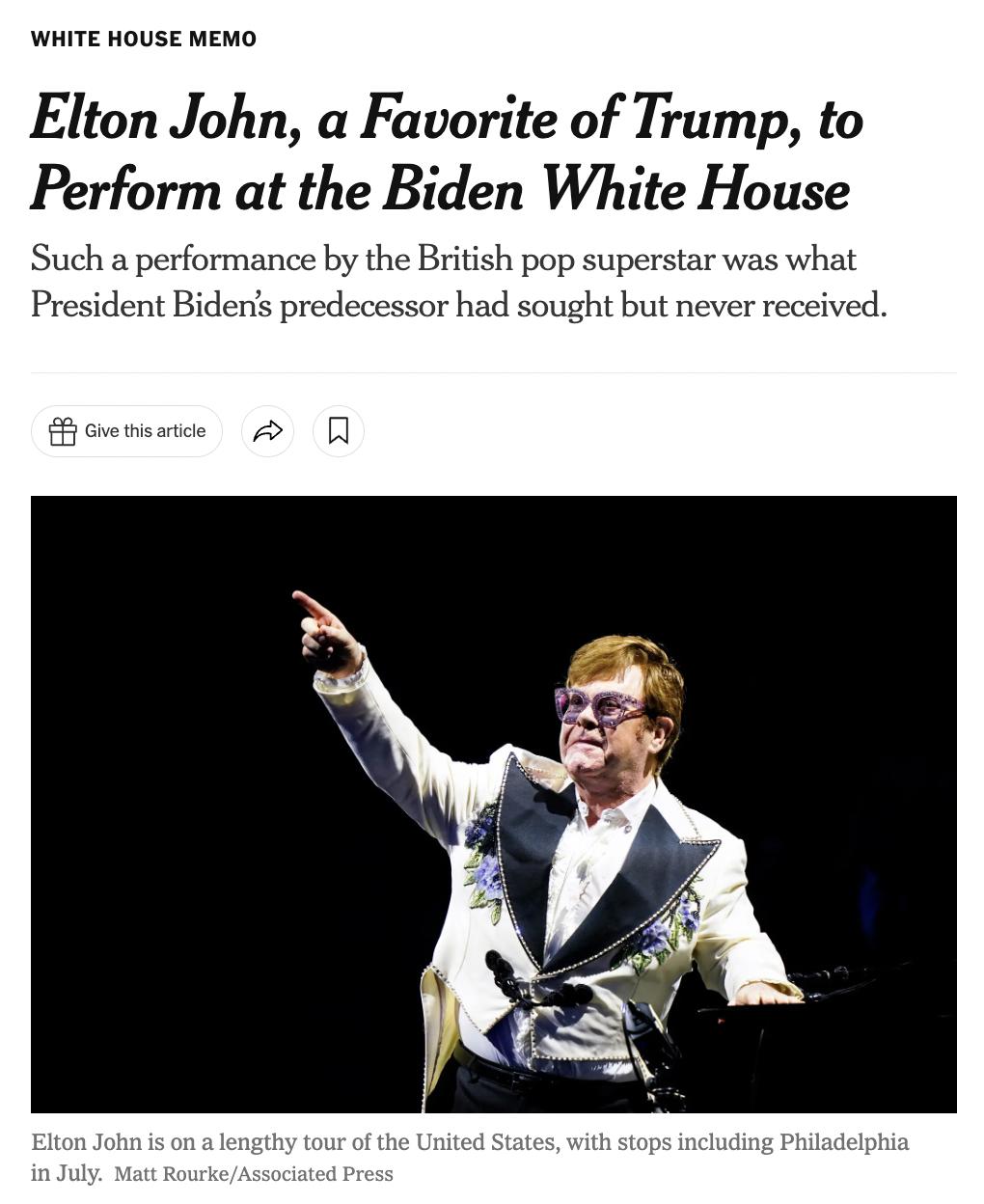984x1204 pixels.
Task: Click the Give this article button
Action: pos(126,431)
